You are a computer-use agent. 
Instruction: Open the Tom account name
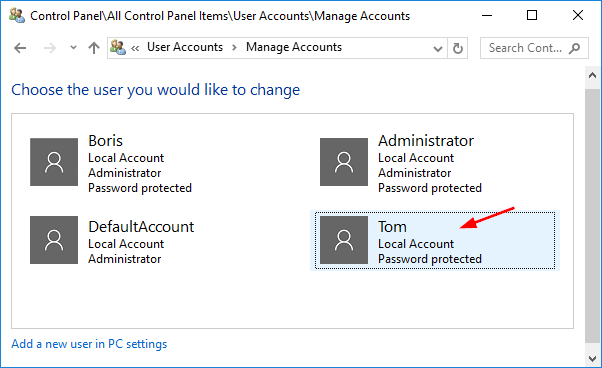click(392, 227)
